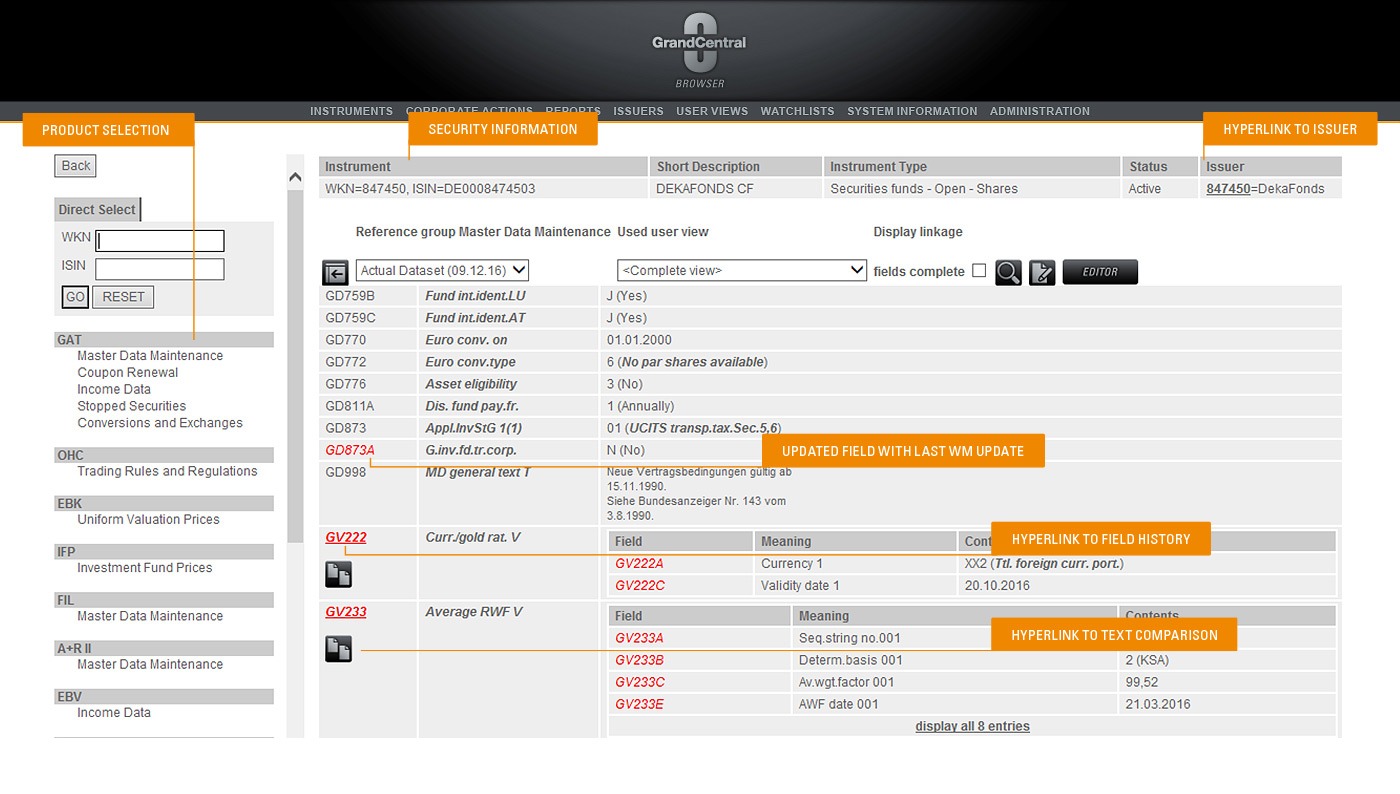The image size is (1400, 794).
Task: Click the IFP section header
Action: [164, 552]
